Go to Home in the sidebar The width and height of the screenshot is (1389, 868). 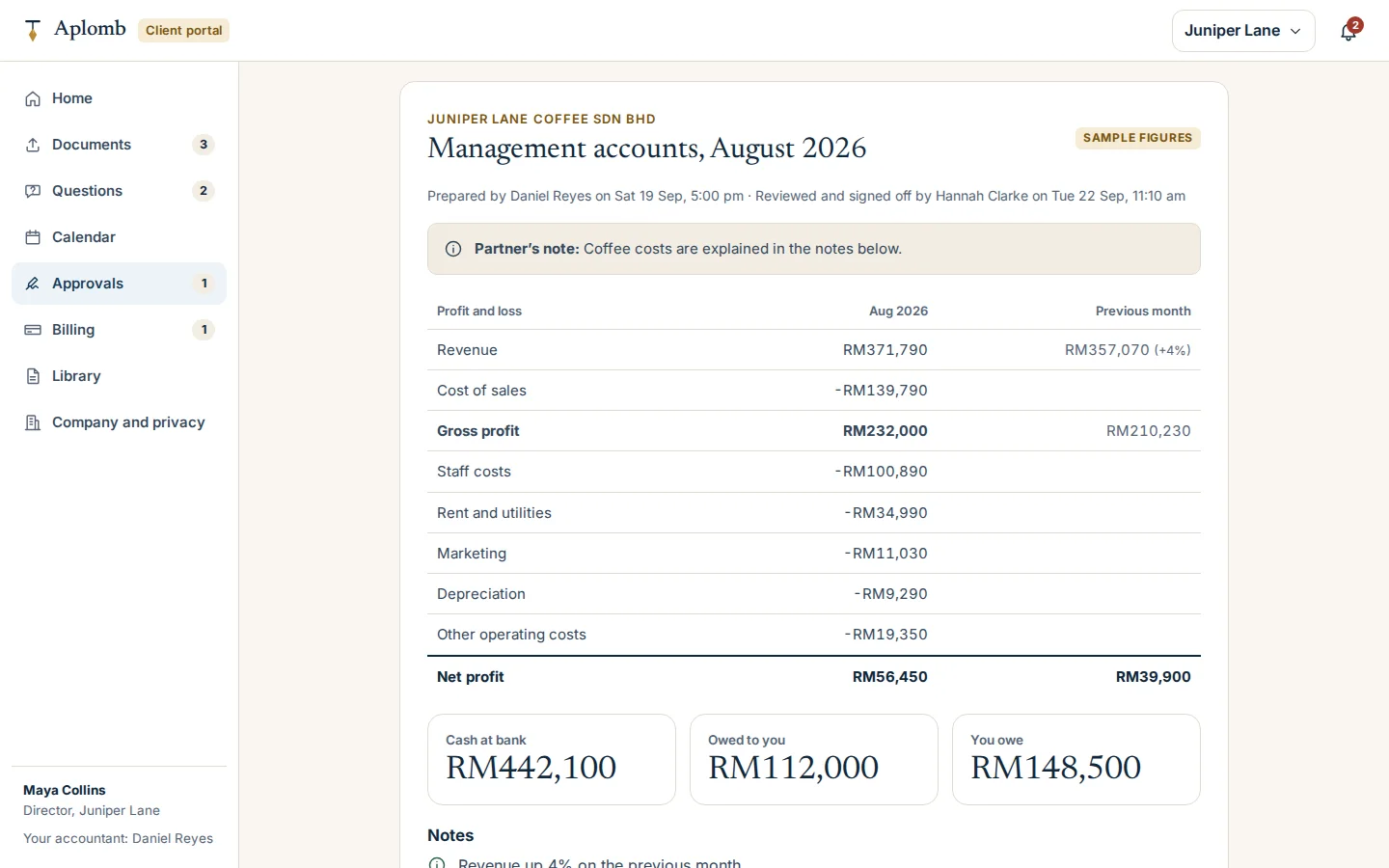click(x=119, y=98)
